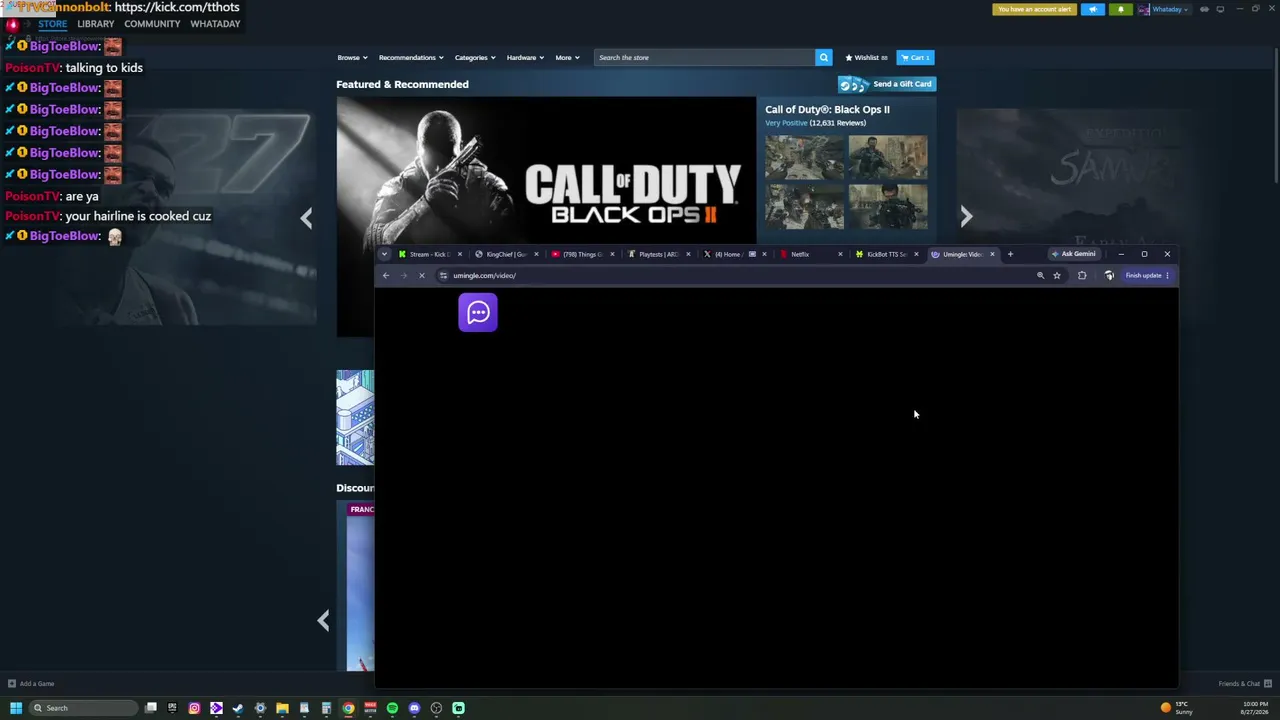Viewport: 1280px width, 720px height.
Task: Switch to the KingChief browser tab
Action: click(x=506, y=254)
